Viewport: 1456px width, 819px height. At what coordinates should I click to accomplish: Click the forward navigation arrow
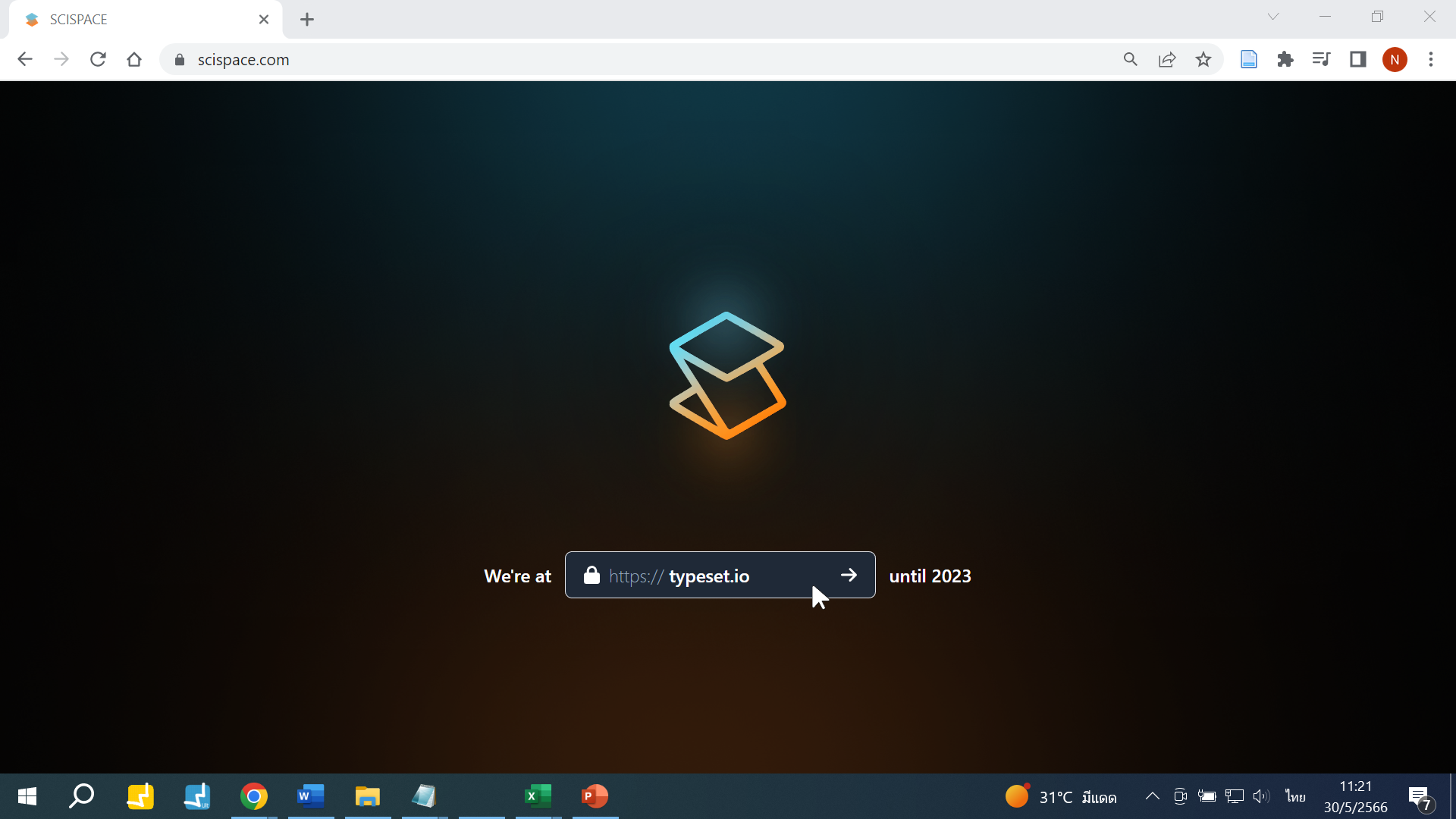(61, 59)
